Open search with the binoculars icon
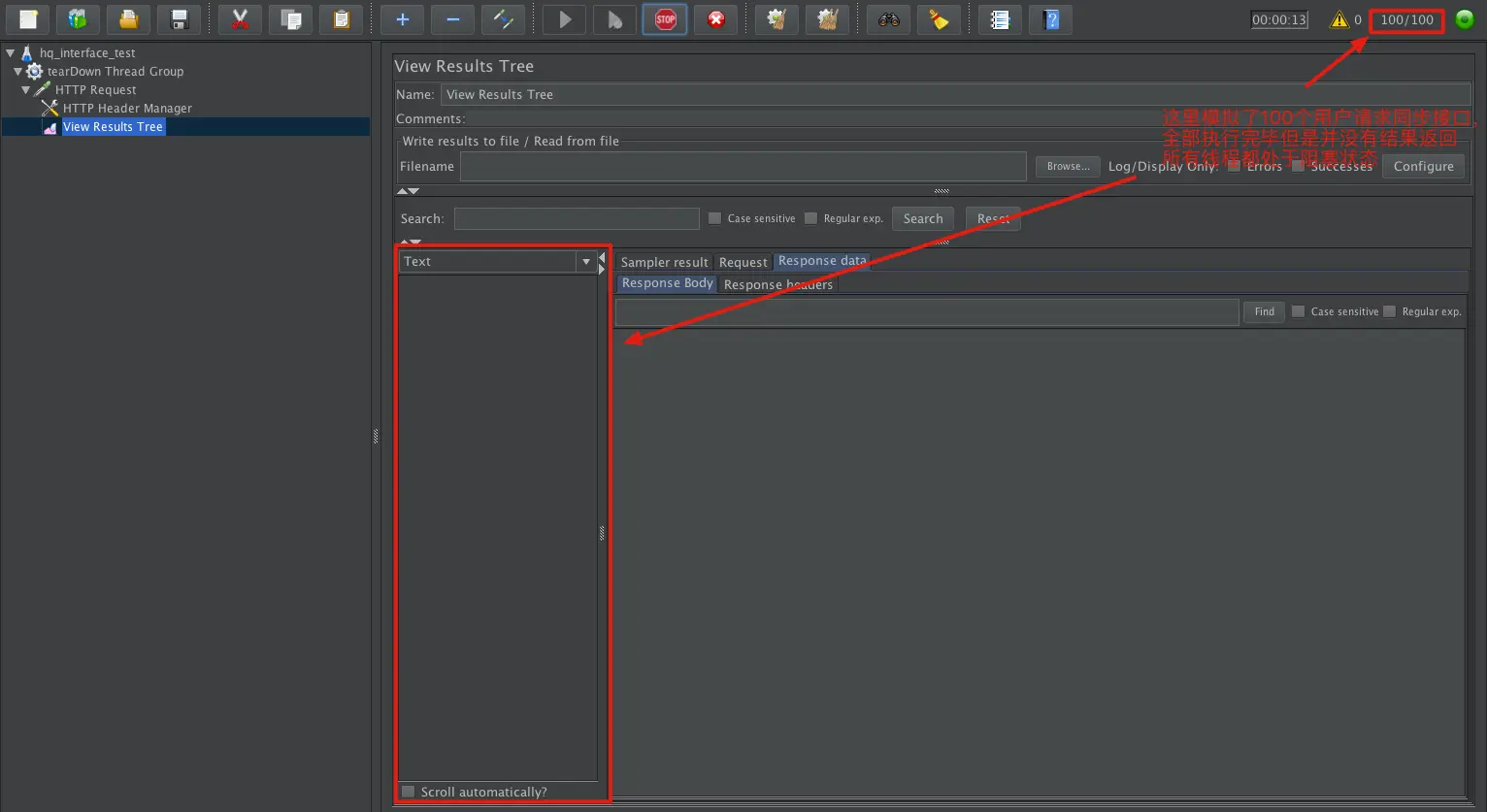Image resolution: width=1487 pixels, height=812 pixels. coord(888,18)
